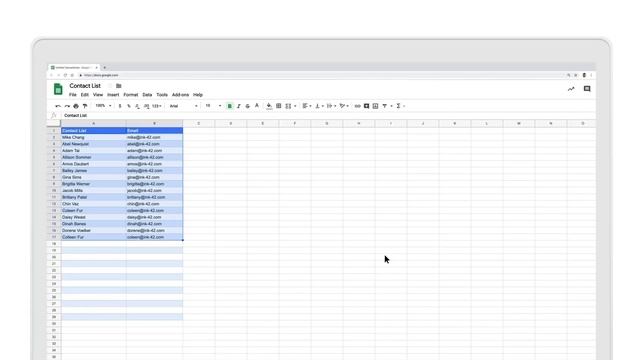Click the Decrease decimal places icon
The height and width of the screenshot is (360, 640).
[x=138, y=106]
